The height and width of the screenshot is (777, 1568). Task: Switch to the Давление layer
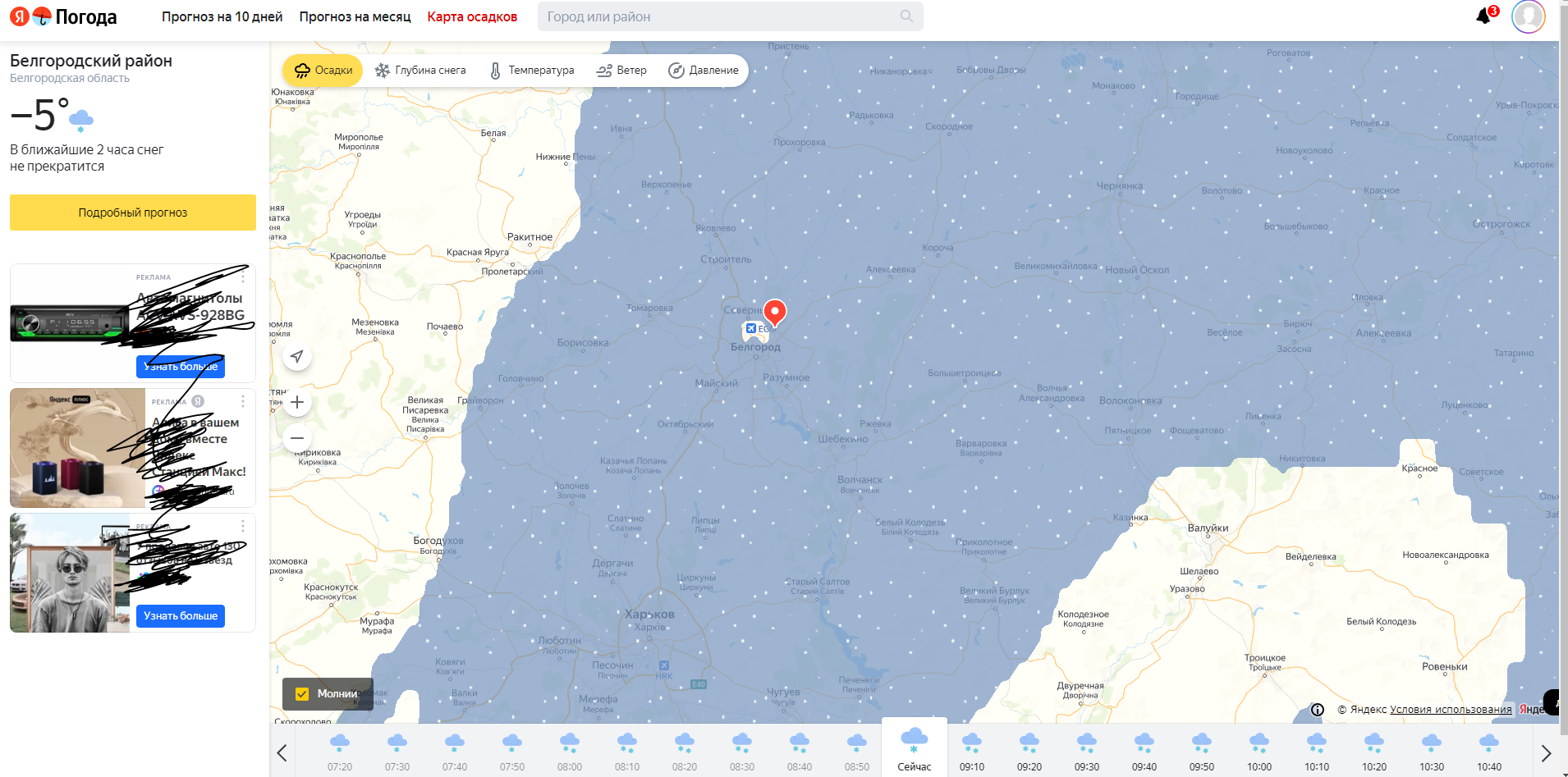click(704, 71)
